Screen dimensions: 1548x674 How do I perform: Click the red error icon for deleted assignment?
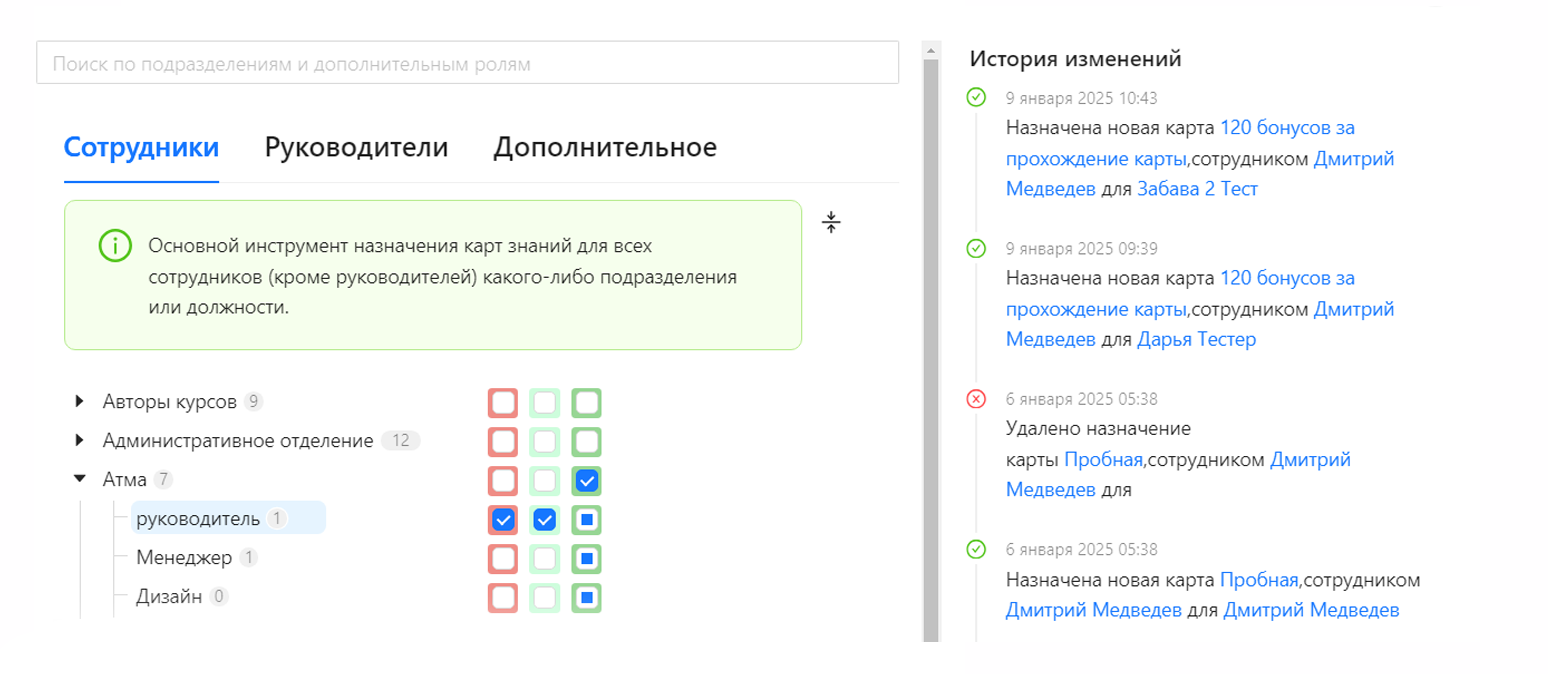976,399
